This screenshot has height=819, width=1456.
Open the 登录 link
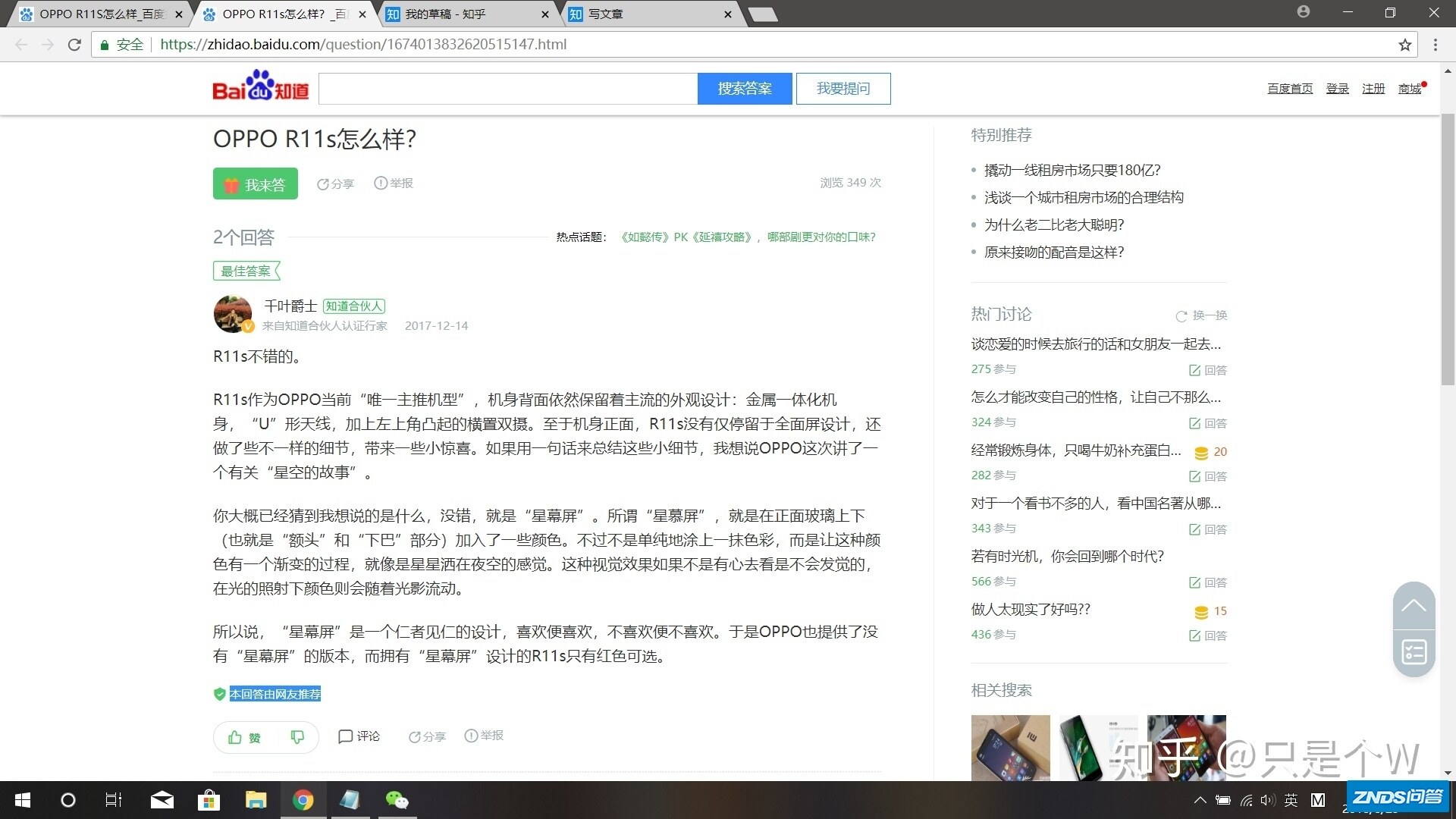click(1337, 89)
